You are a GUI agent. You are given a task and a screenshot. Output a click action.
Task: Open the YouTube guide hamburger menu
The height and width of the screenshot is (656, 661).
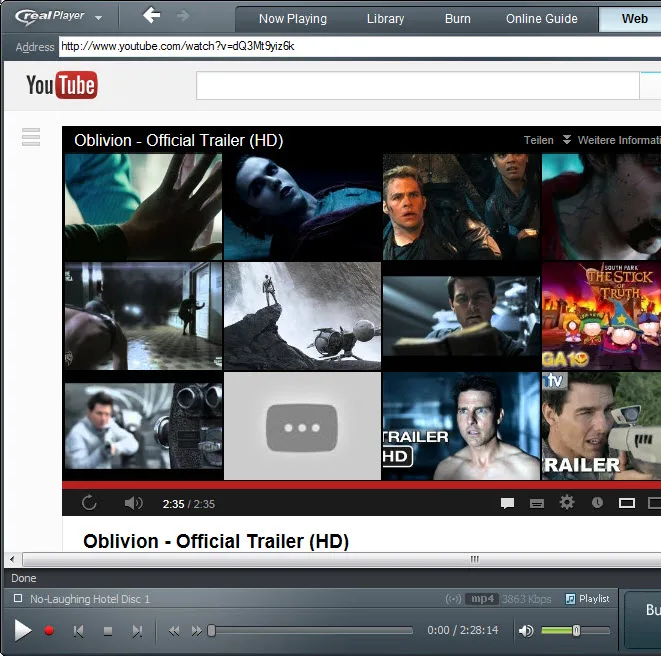click(31, 137)
